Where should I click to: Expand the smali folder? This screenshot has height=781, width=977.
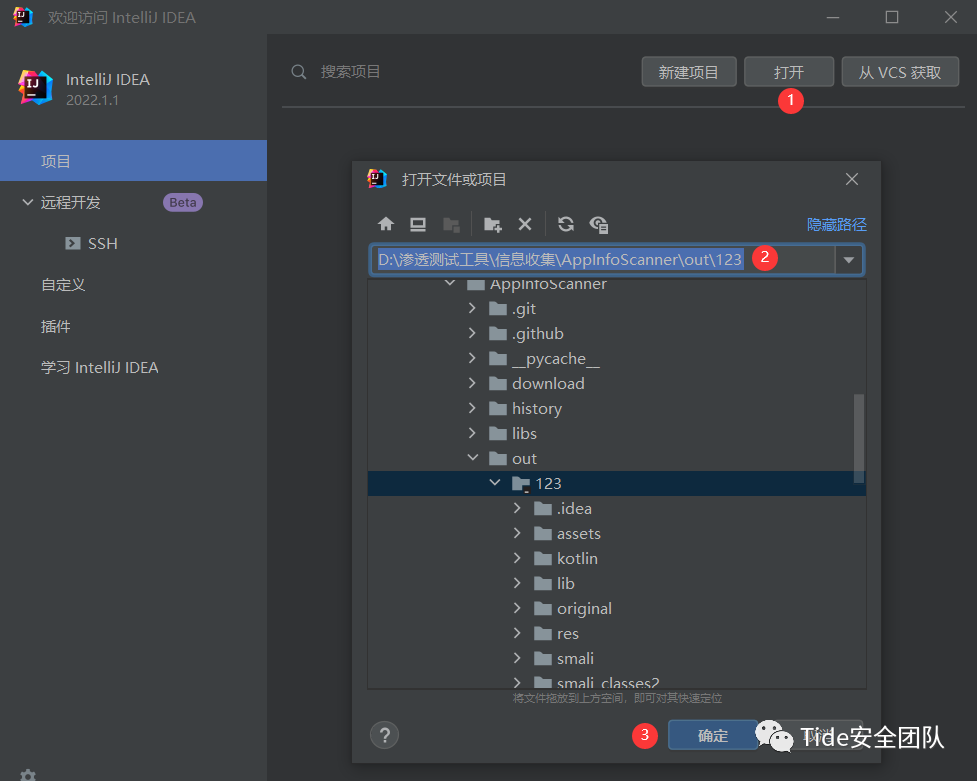click(517, 658)
